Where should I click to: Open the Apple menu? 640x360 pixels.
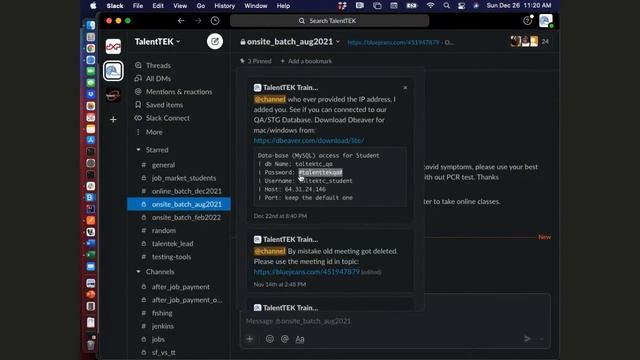(93, 6)
